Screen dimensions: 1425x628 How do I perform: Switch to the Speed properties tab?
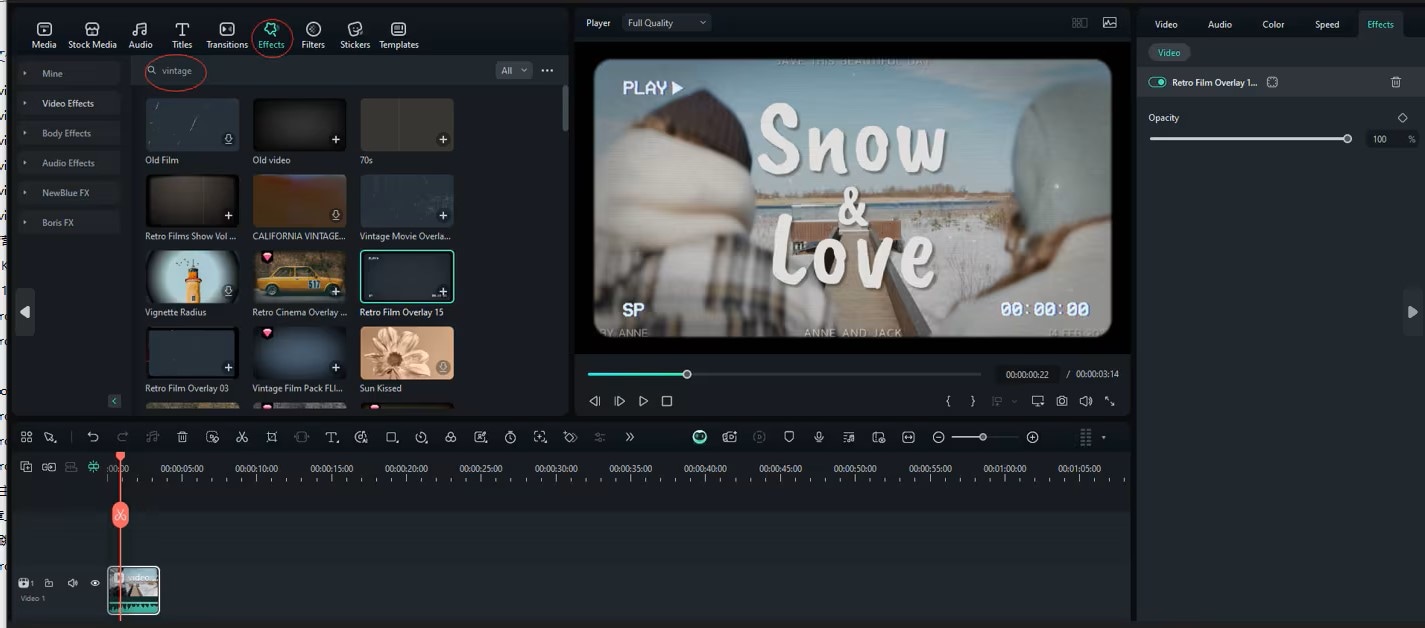tap(1327, 25)
